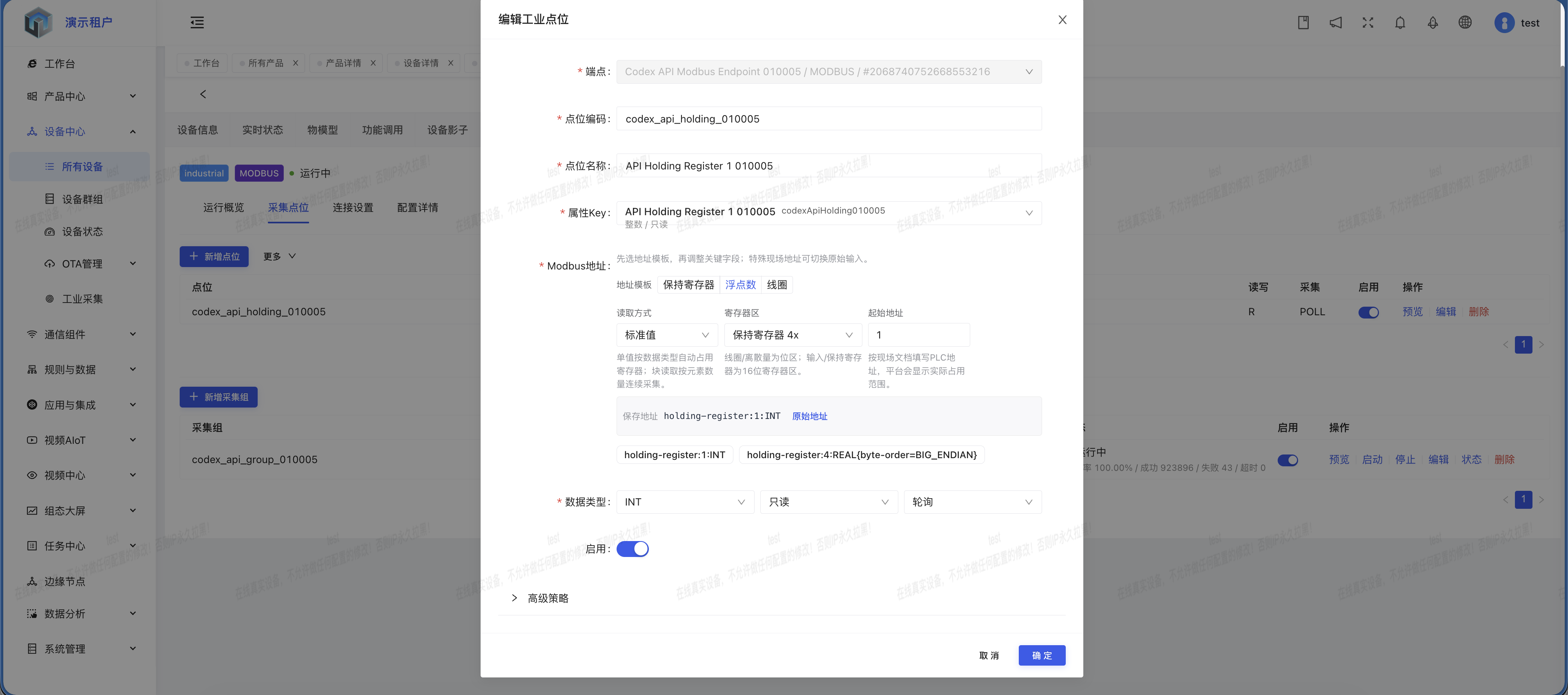Expand the 高级策略 section

540,598
